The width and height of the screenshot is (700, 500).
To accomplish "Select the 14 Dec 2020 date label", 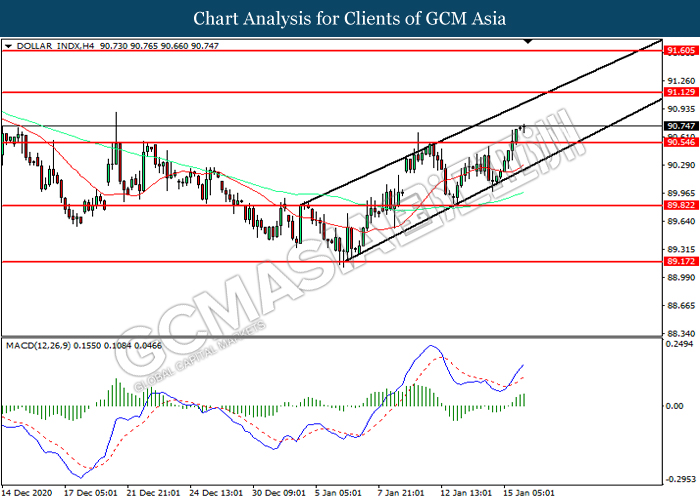I will click(x=27, y=492).
